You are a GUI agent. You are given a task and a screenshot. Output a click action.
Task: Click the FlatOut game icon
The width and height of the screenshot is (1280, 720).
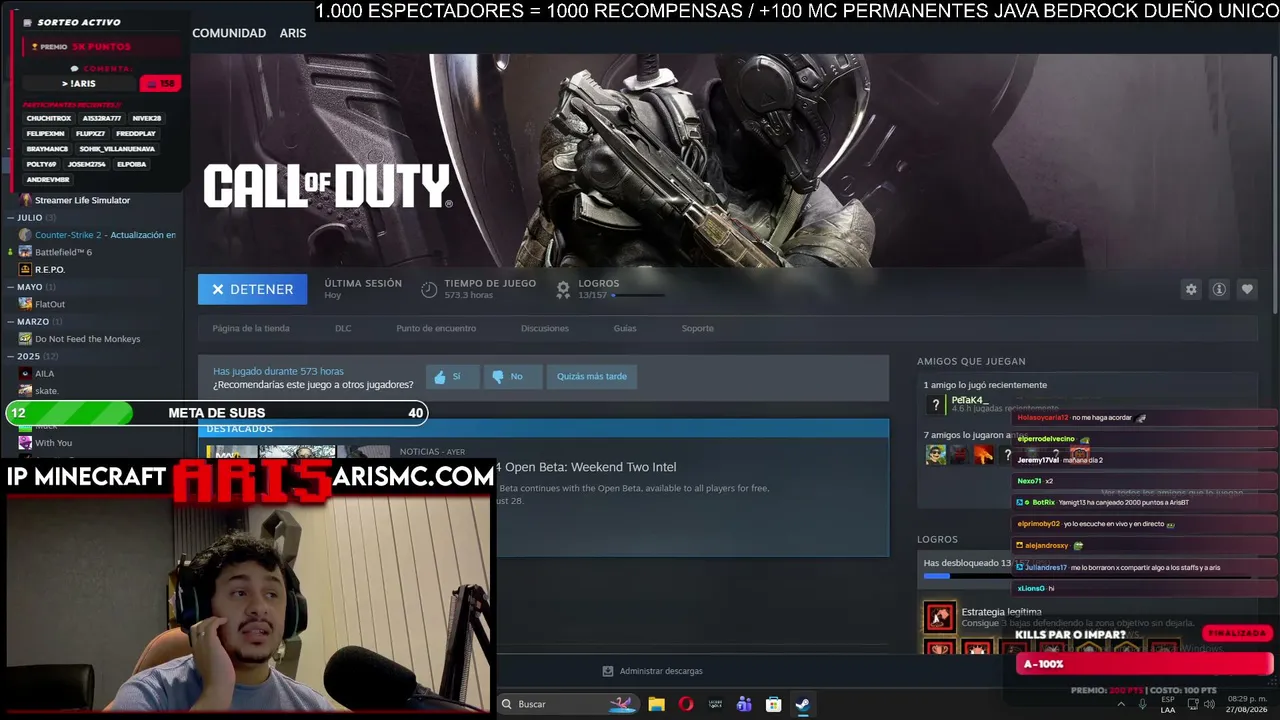click(x=25, y=304)
